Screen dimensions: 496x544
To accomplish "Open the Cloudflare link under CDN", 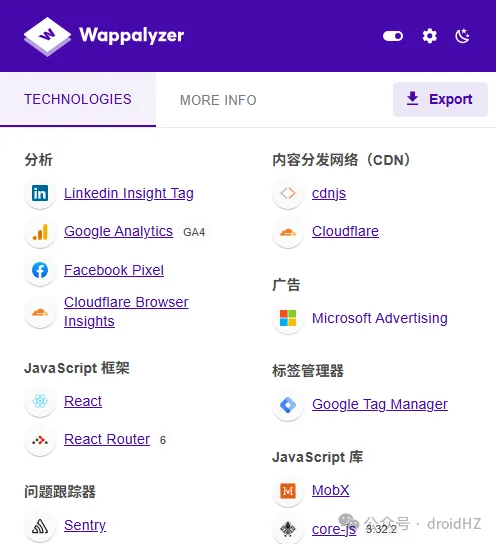I will click(345, 231).
